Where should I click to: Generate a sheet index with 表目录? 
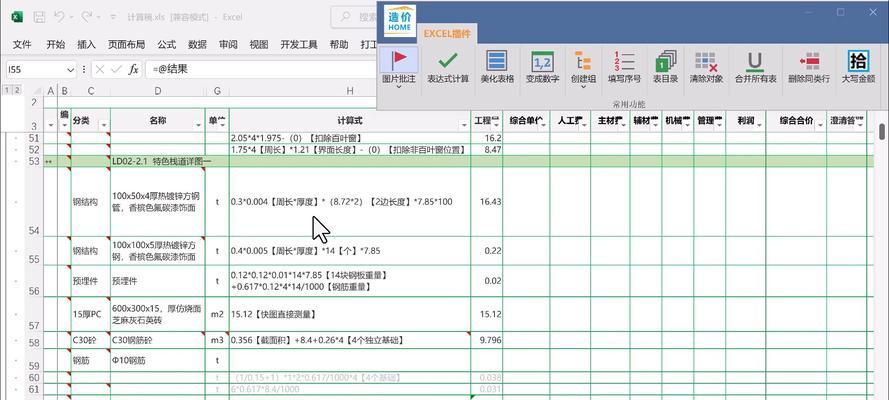pyautogui.click(x=666, y=67)
